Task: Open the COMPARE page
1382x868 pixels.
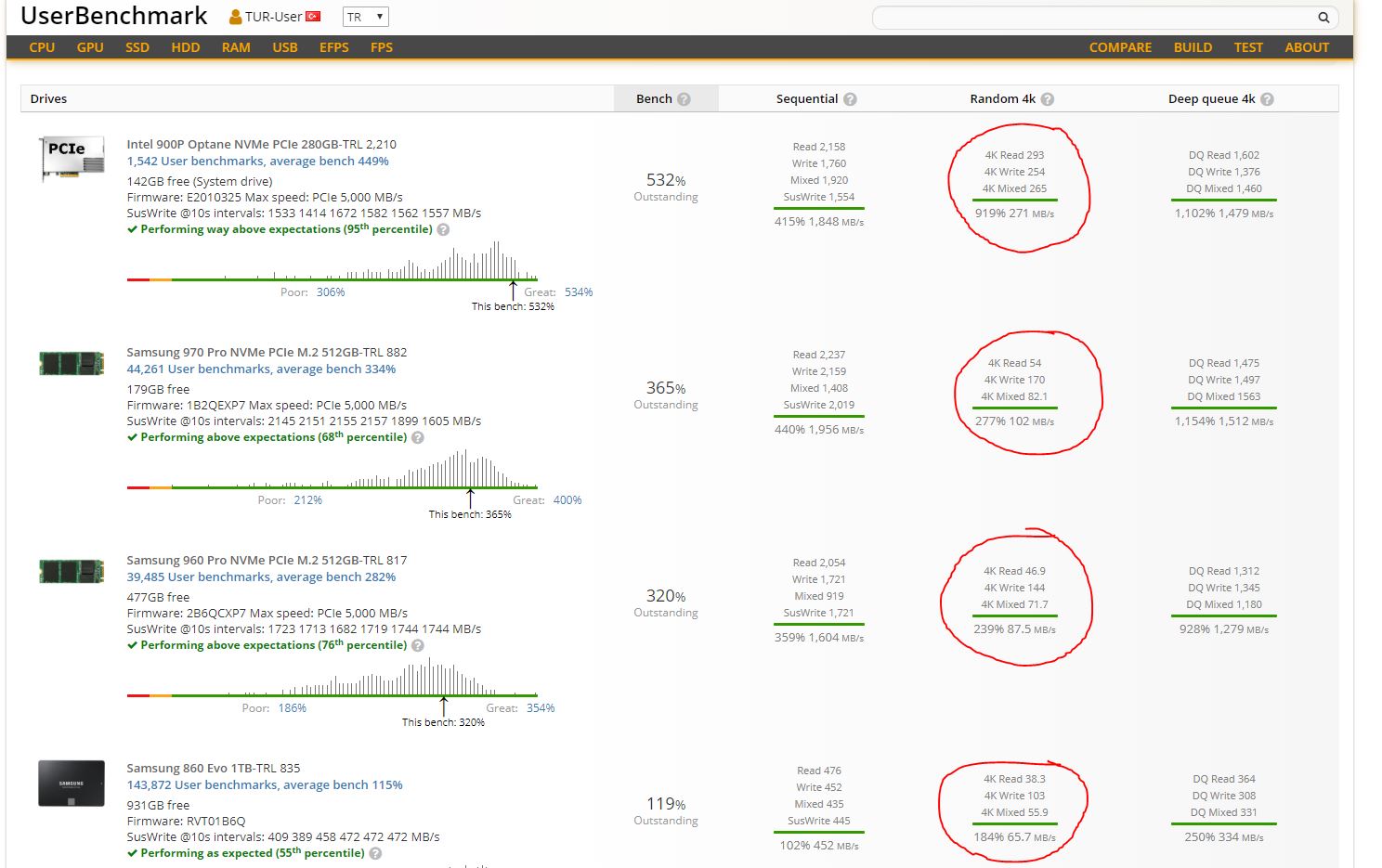Action: (1120, 47)
